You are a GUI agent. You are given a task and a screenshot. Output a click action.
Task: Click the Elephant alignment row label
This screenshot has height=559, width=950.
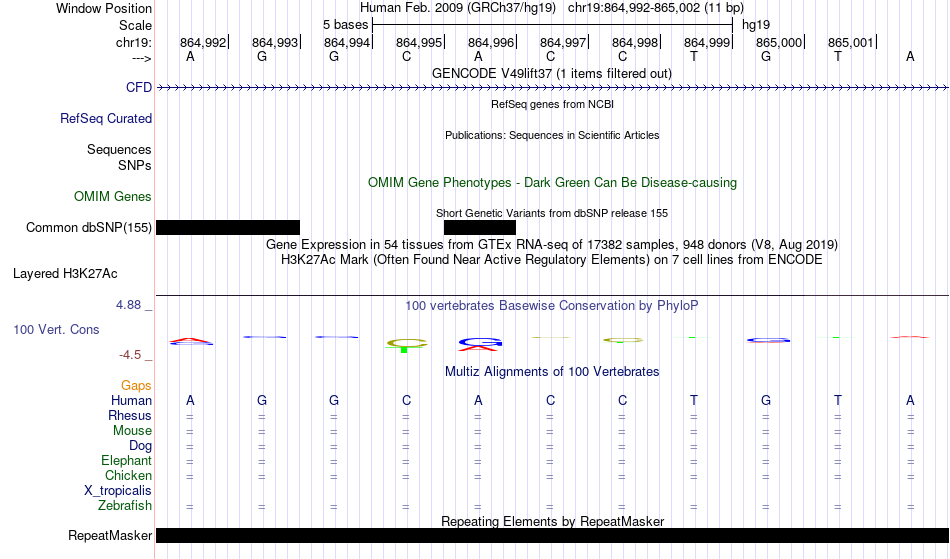pos(127,460)
